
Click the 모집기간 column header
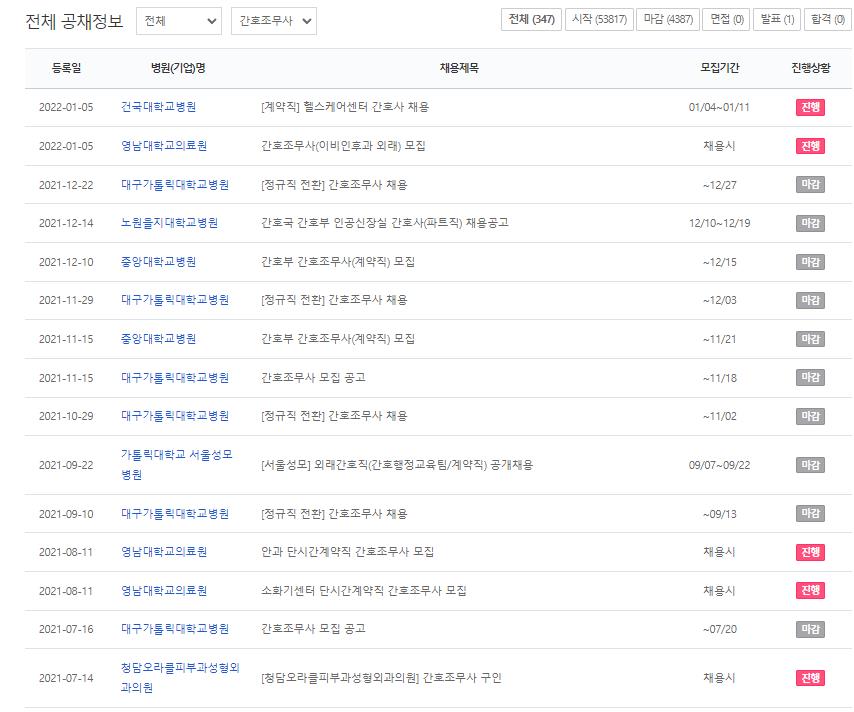719,68
